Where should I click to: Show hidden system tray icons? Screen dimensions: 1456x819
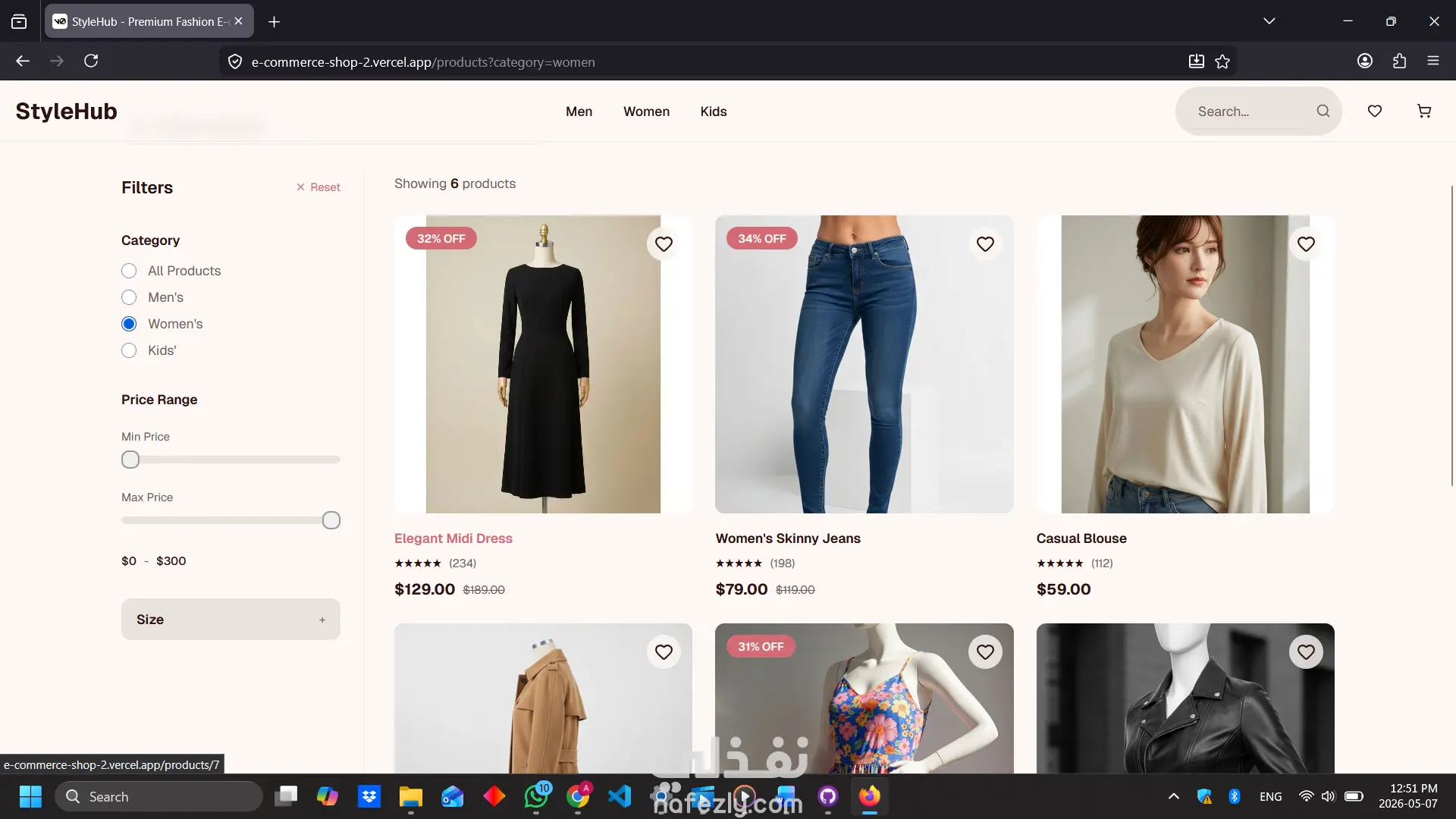1174,797
